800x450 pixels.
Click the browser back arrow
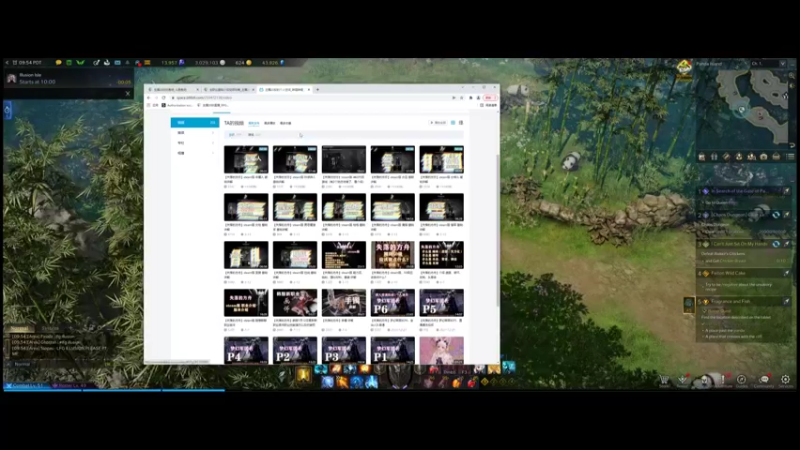click(149, 97)
